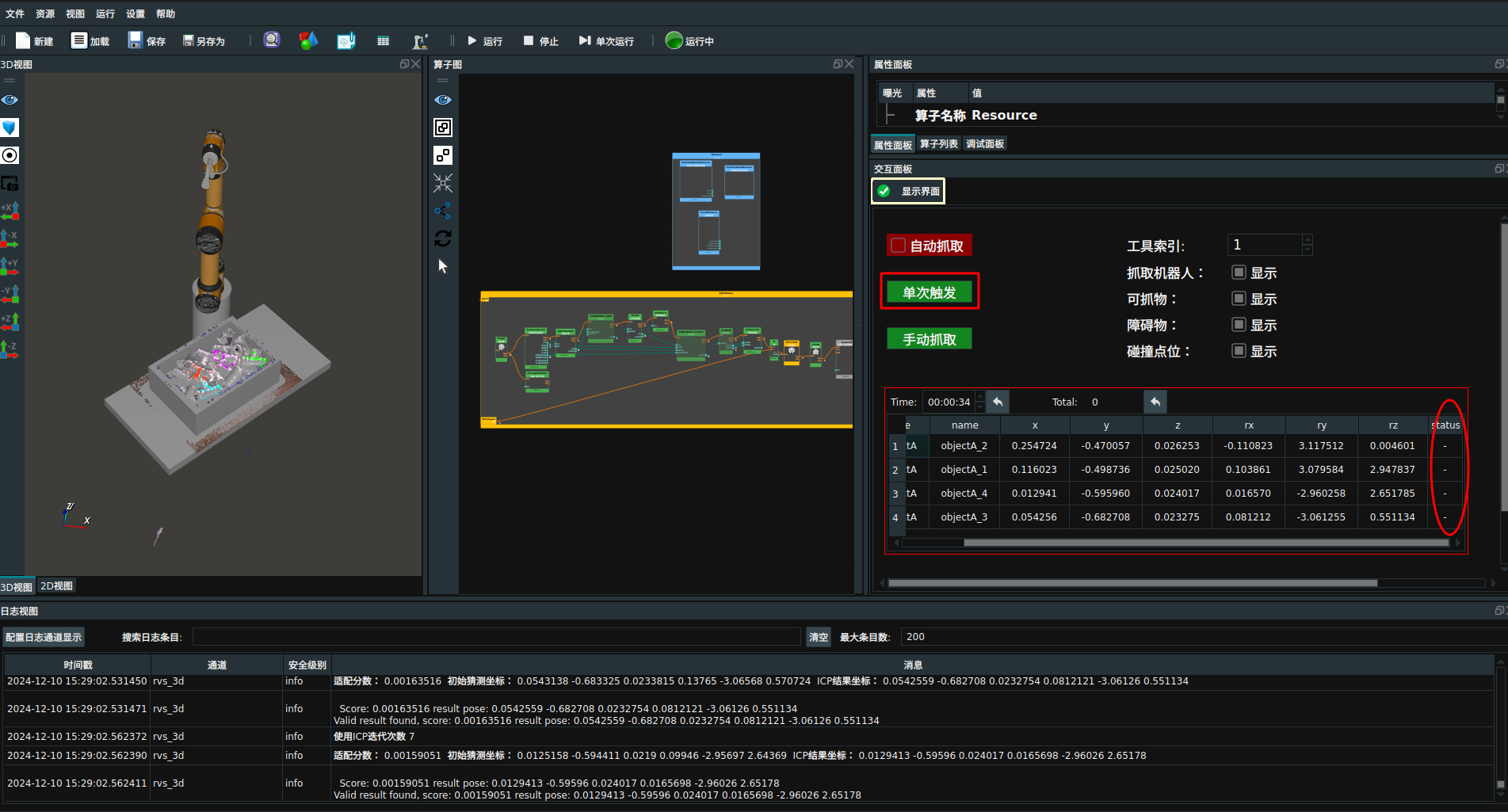The image size is (1508, 812).
Task: Open the green table grid icon in toolbar
Action: [x=384, y=40]
